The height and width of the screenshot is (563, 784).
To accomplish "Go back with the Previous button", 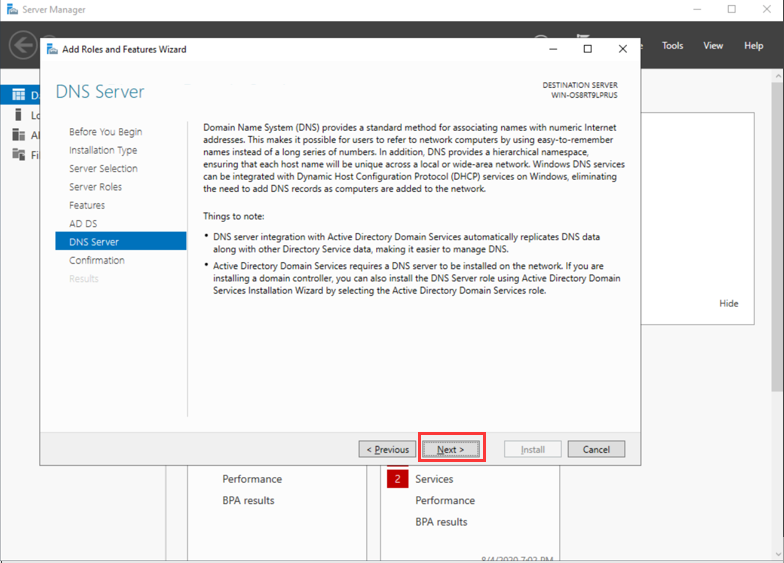I will [x=387, y=449].
